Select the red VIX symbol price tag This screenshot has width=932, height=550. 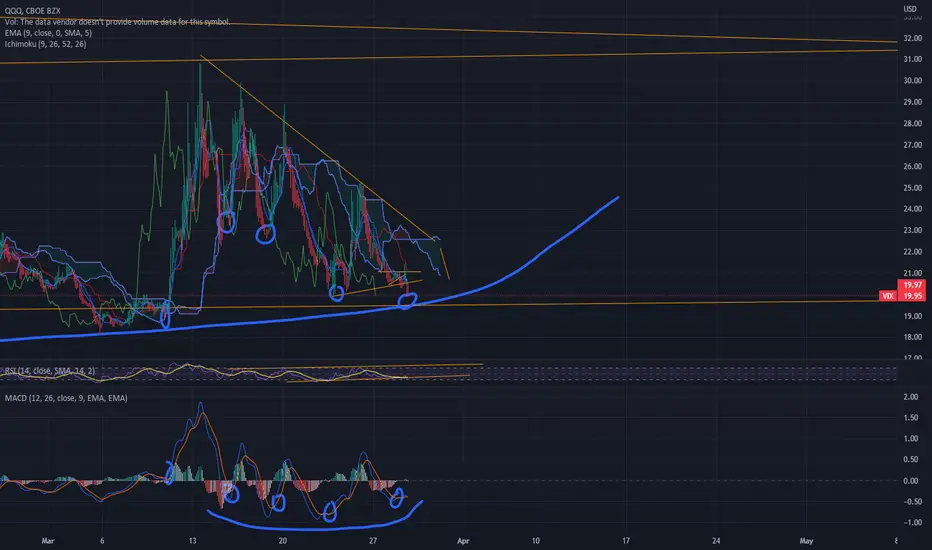click(887, 296)
